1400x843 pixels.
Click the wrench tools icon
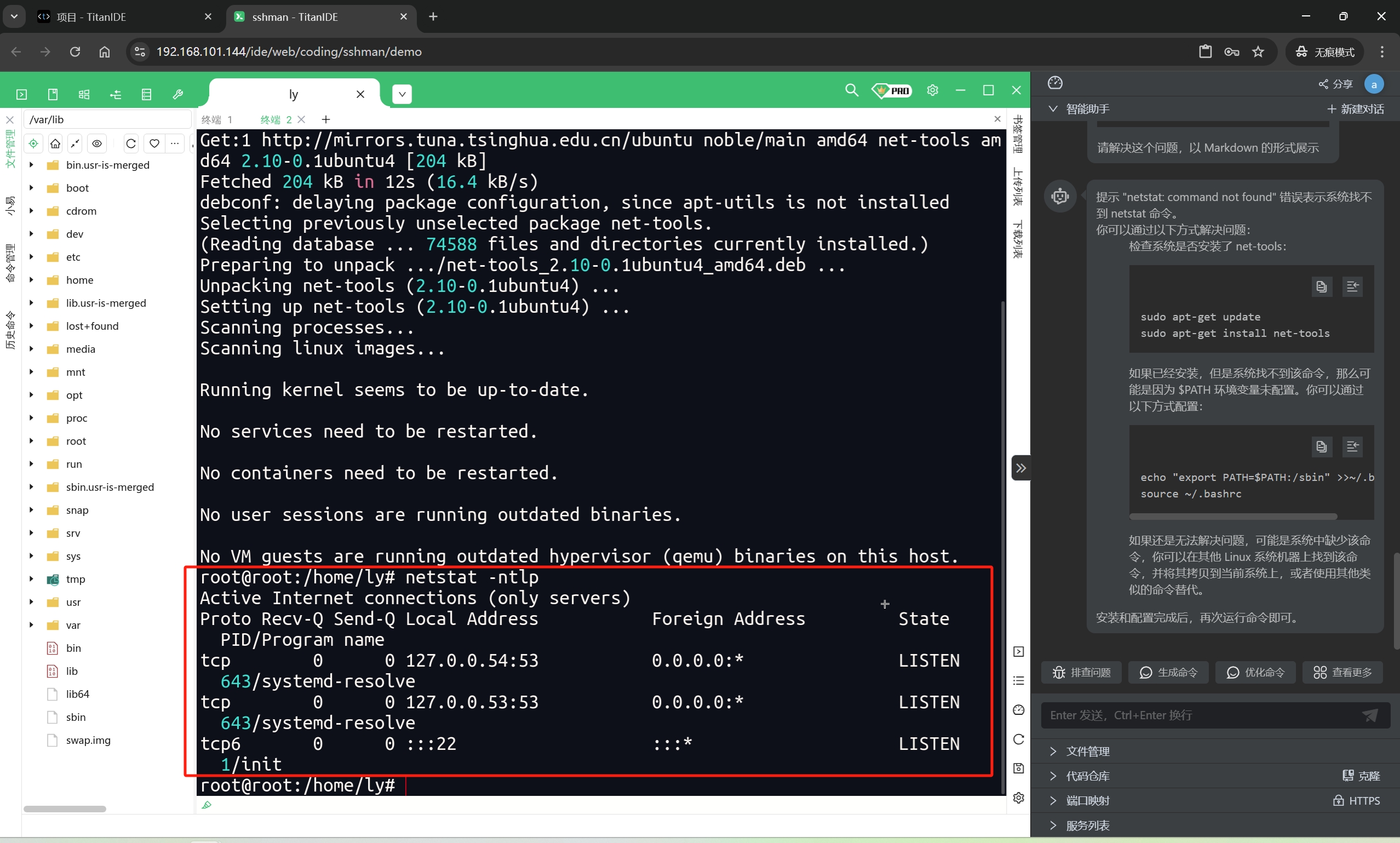[178, 94]
